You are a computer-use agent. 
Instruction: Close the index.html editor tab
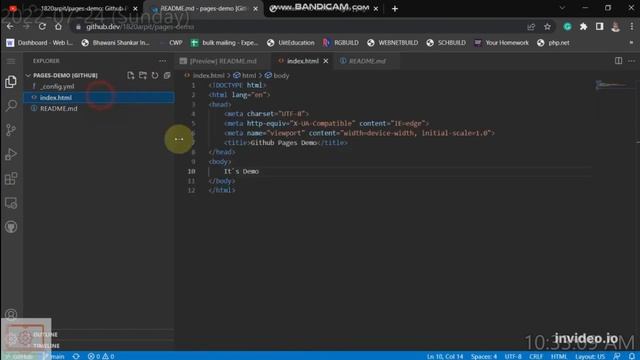pyautogui.click(x=326, y=61)
